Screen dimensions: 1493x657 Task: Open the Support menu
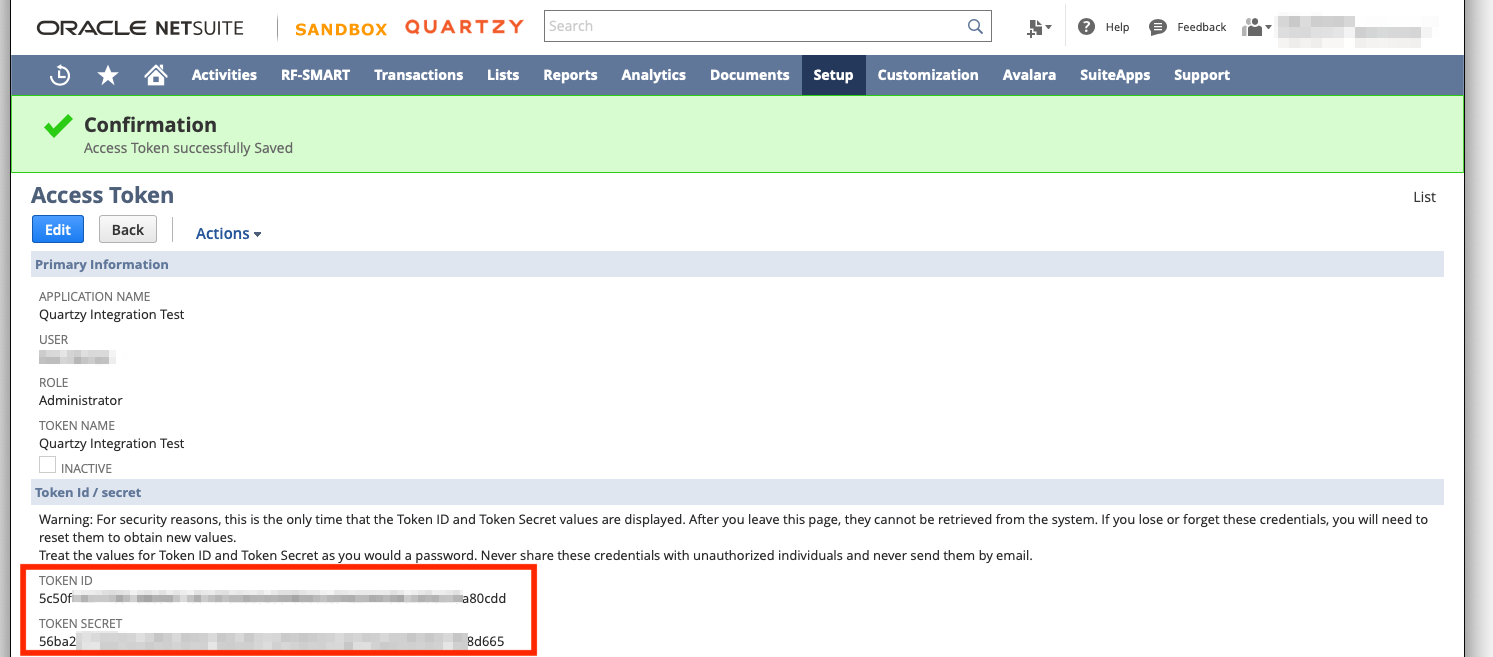[x=1202, y=75]
